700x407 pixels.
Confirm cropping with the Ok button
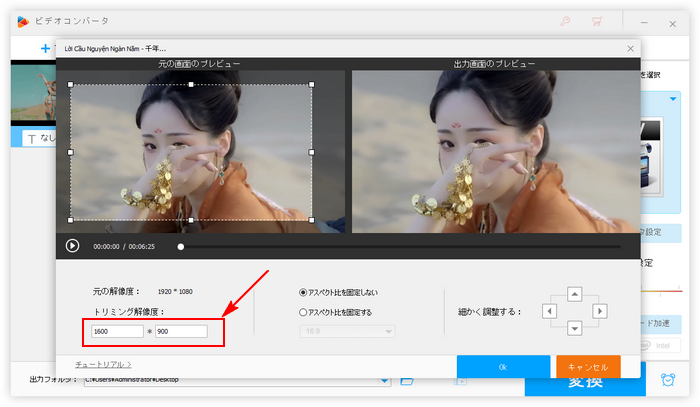click(x=503, y=367)
